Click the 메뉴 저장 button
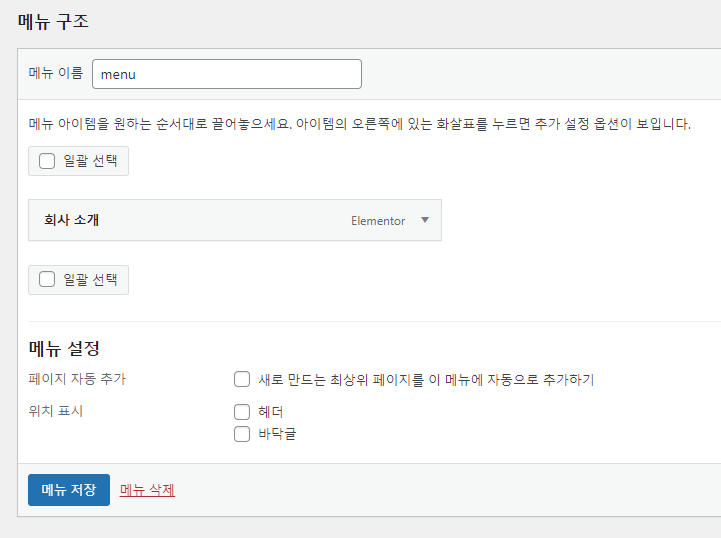 [69, 490]
